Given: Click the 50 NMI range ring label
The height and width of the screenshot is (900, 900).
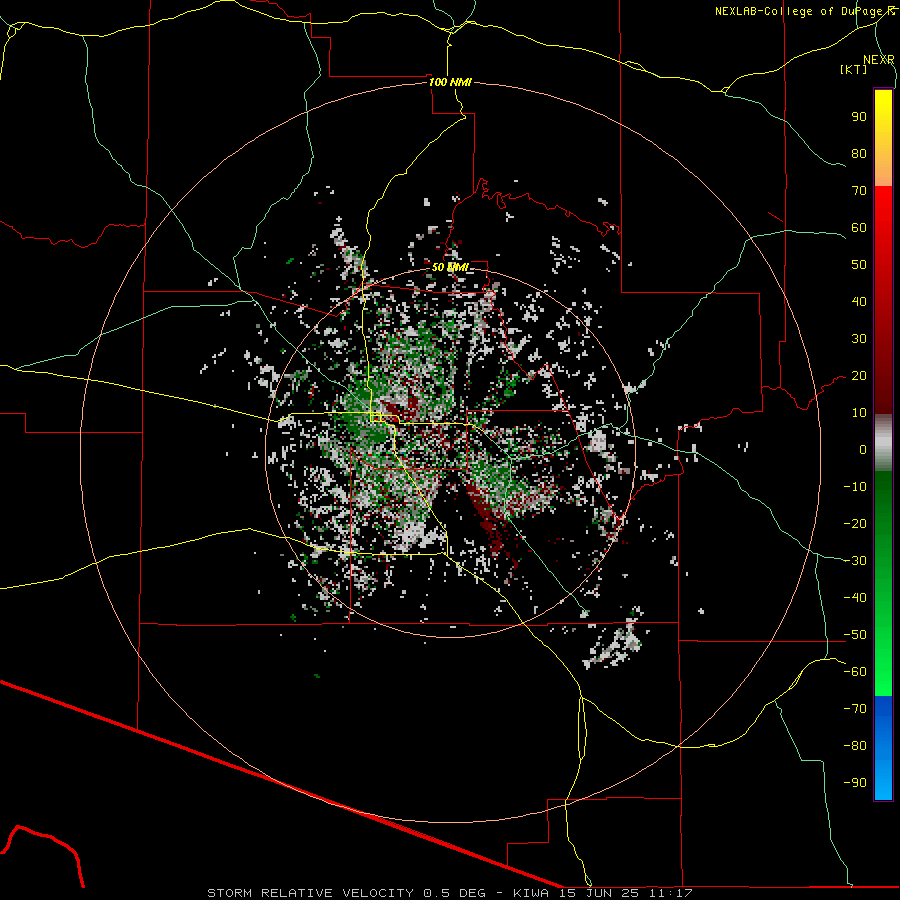Looking at the screenshot, I should click(x=450, y=267).
